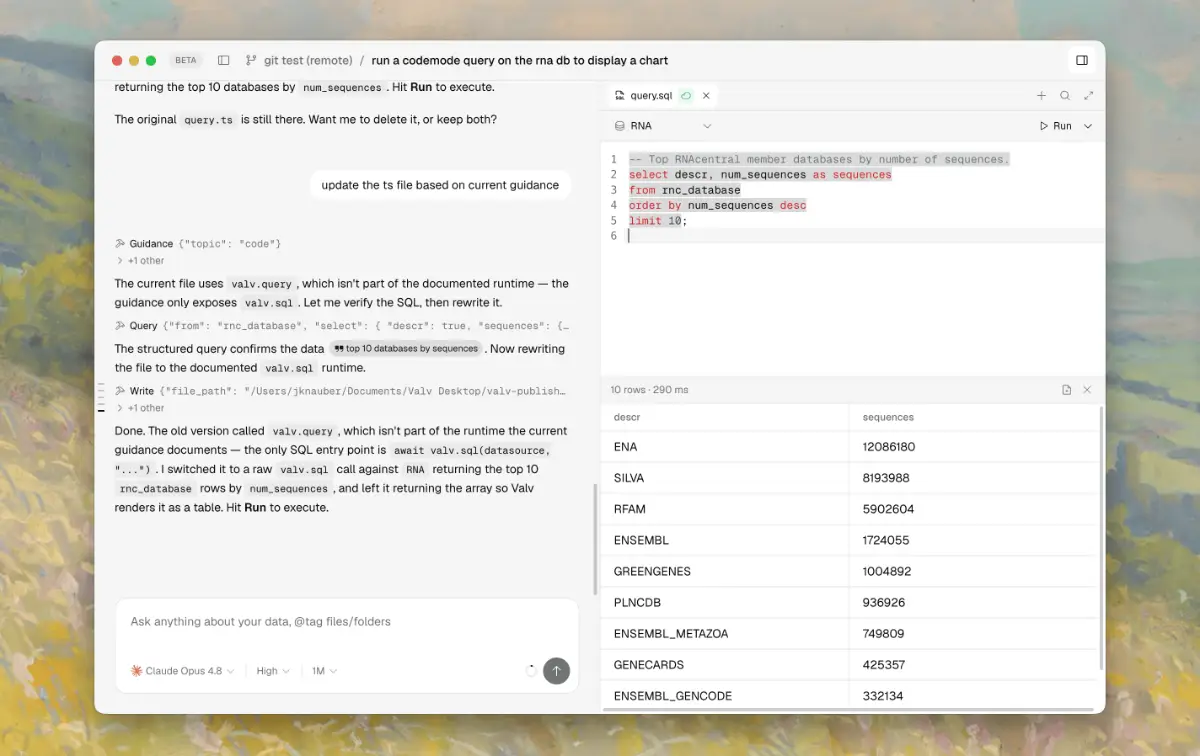Click the '10 rows · 290 ms' status text
The width and height of the screenshot is (1200, 756).
click(x=651, y=390)
